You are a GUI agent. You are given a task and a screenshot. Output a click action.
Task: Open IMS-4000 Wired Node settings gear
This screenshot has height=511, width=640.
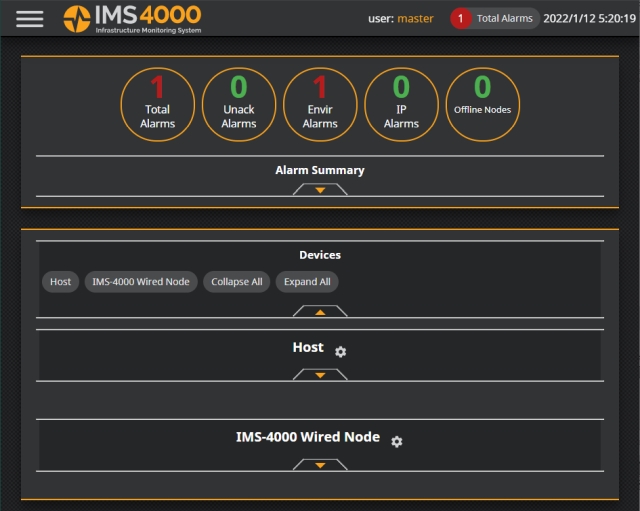[397, 441]
